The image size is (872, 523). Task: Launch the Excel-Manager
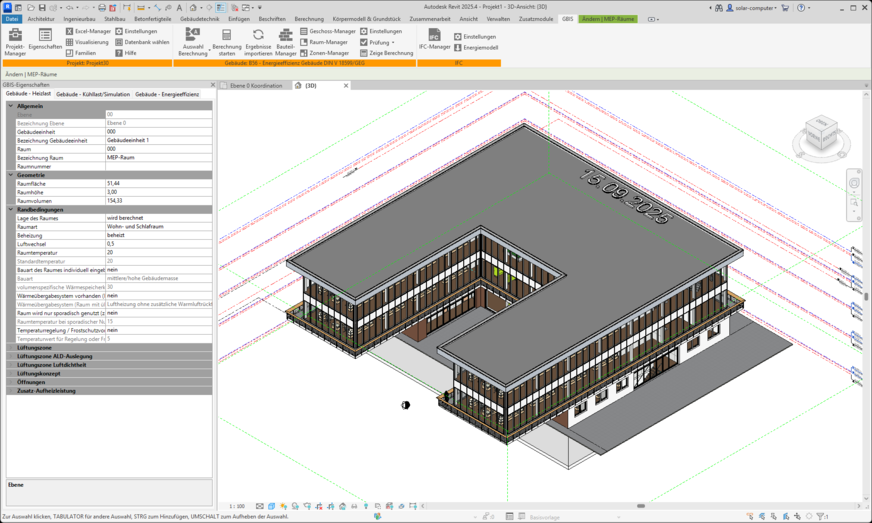pyautogui.click(x=88, y=31)
